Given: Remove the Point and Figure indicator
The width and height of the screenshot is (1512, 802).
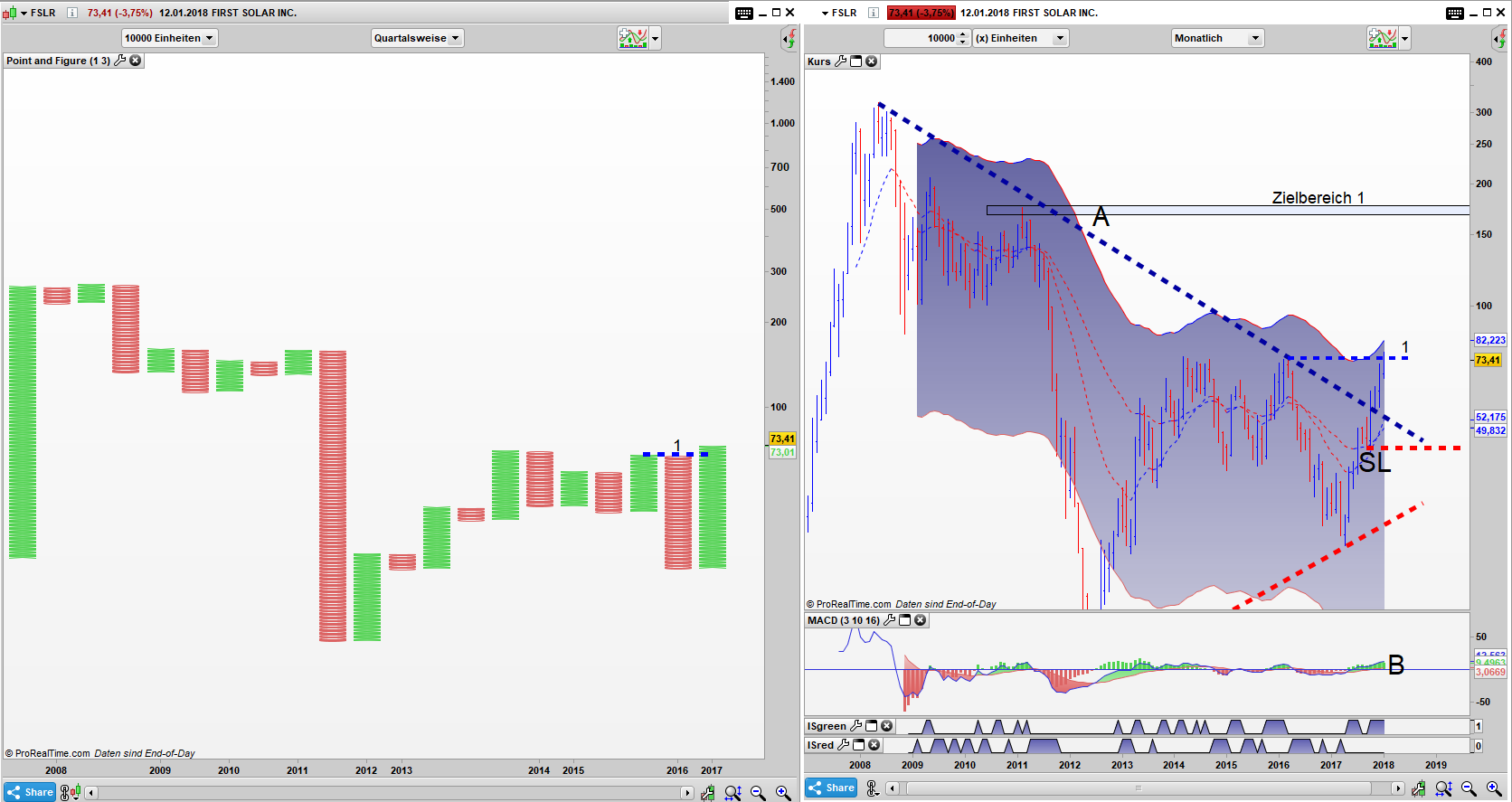Looking at the screenshot, I should 136,61.
